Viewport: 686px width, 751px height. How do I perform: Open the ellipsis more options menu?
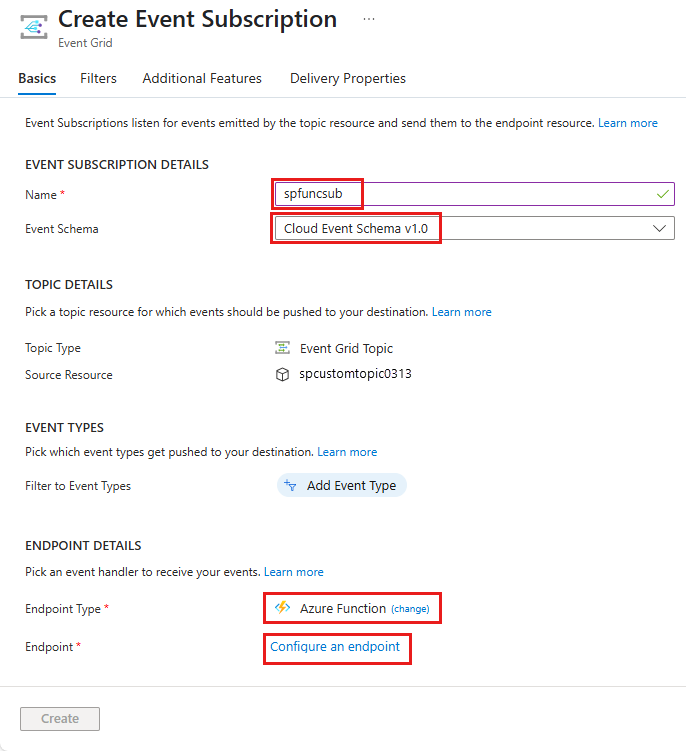click(x=369, y=19)
